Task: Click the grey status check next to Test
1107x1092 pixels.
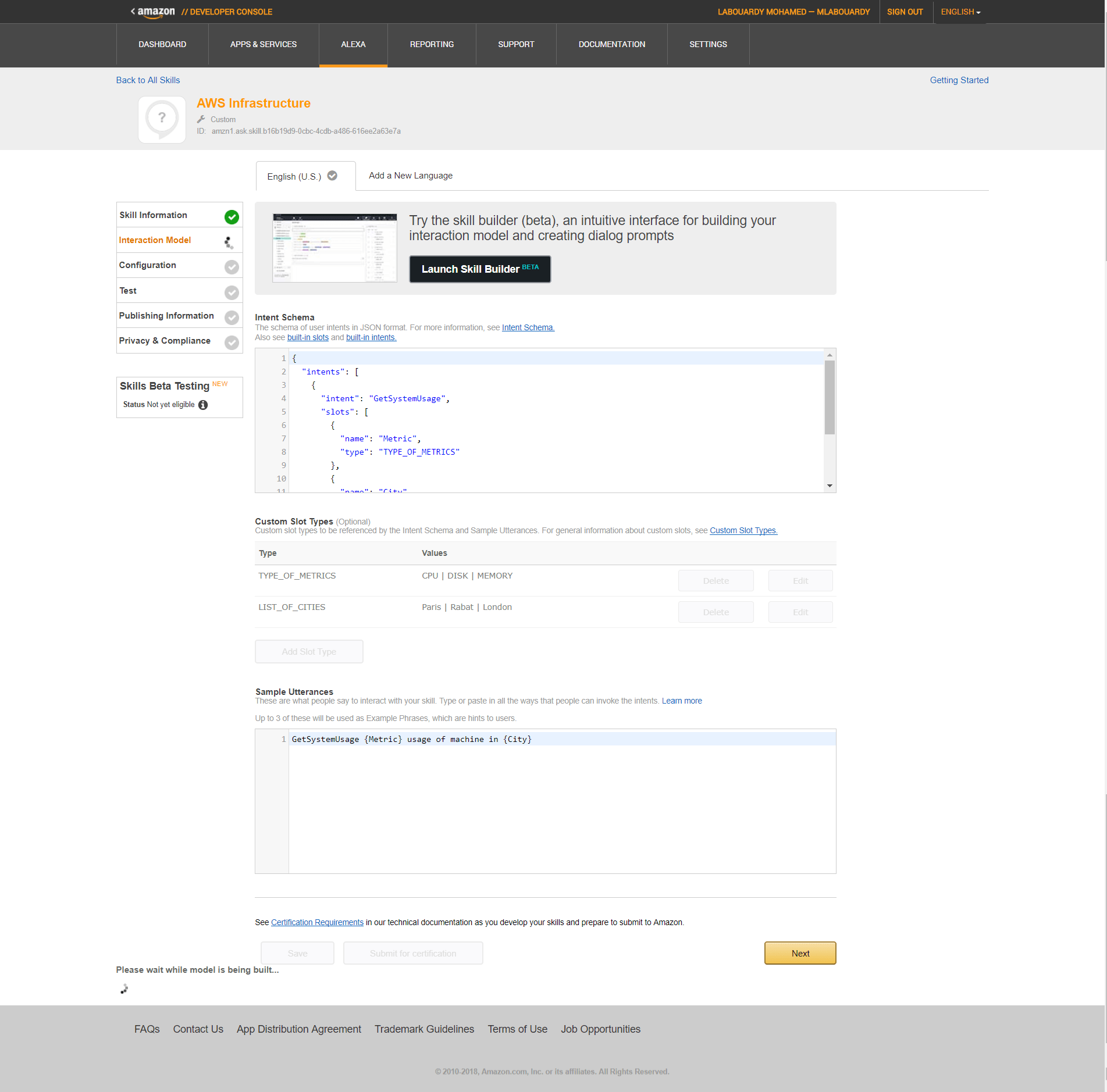Action: point(232,292)
